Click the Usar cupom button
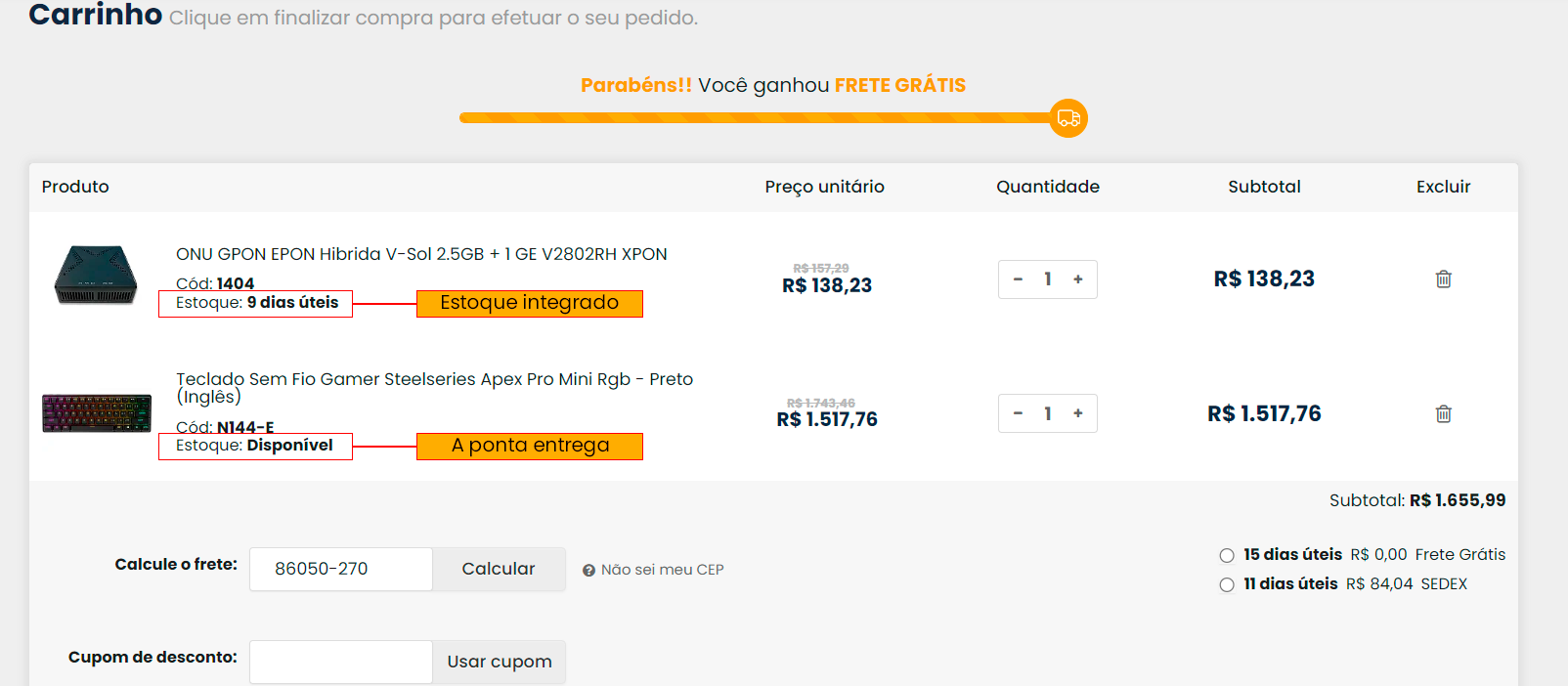The image size is (1568, 686). click(499, 662)
